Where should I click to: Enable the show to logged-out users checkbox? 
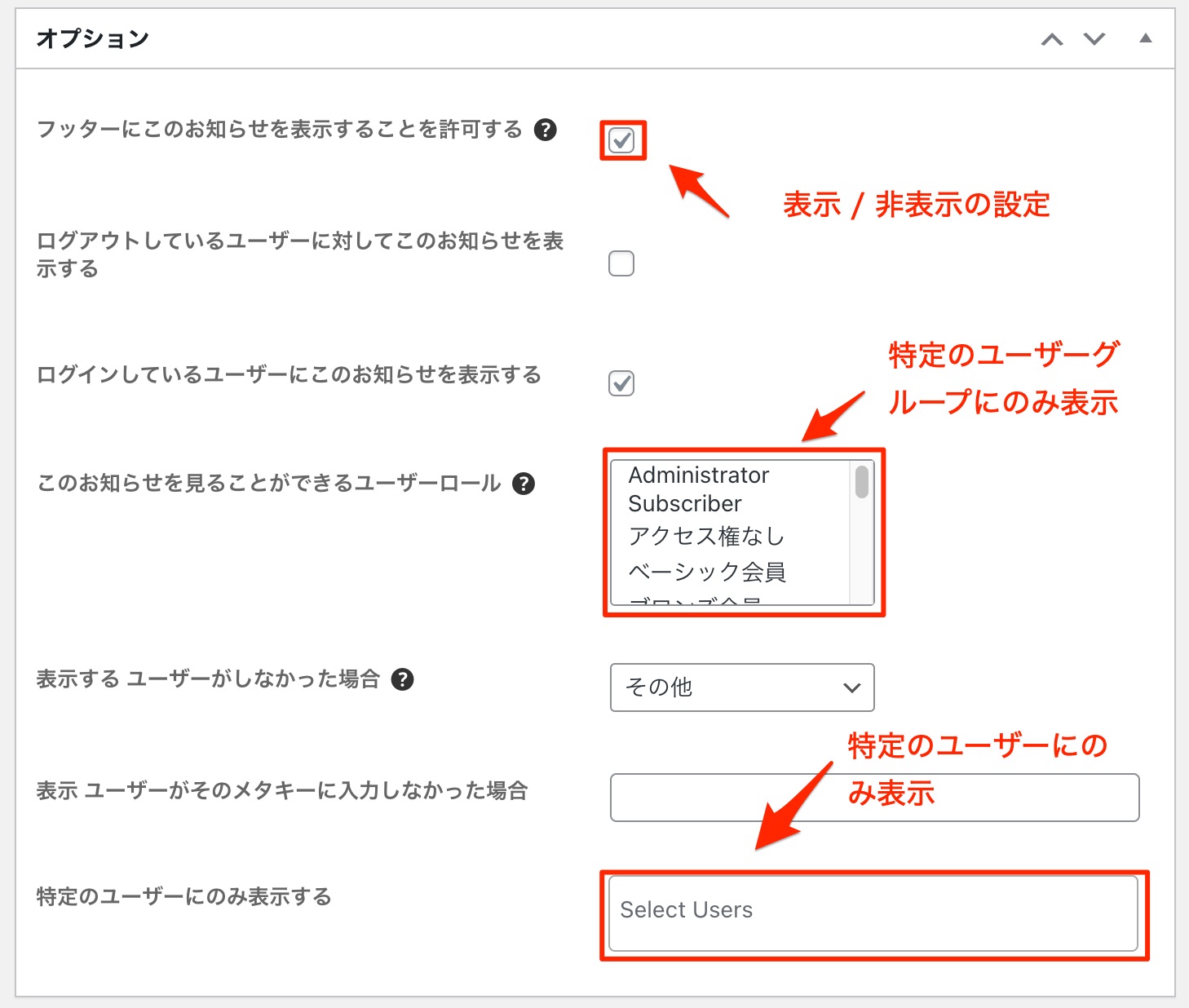click(621, 263)
